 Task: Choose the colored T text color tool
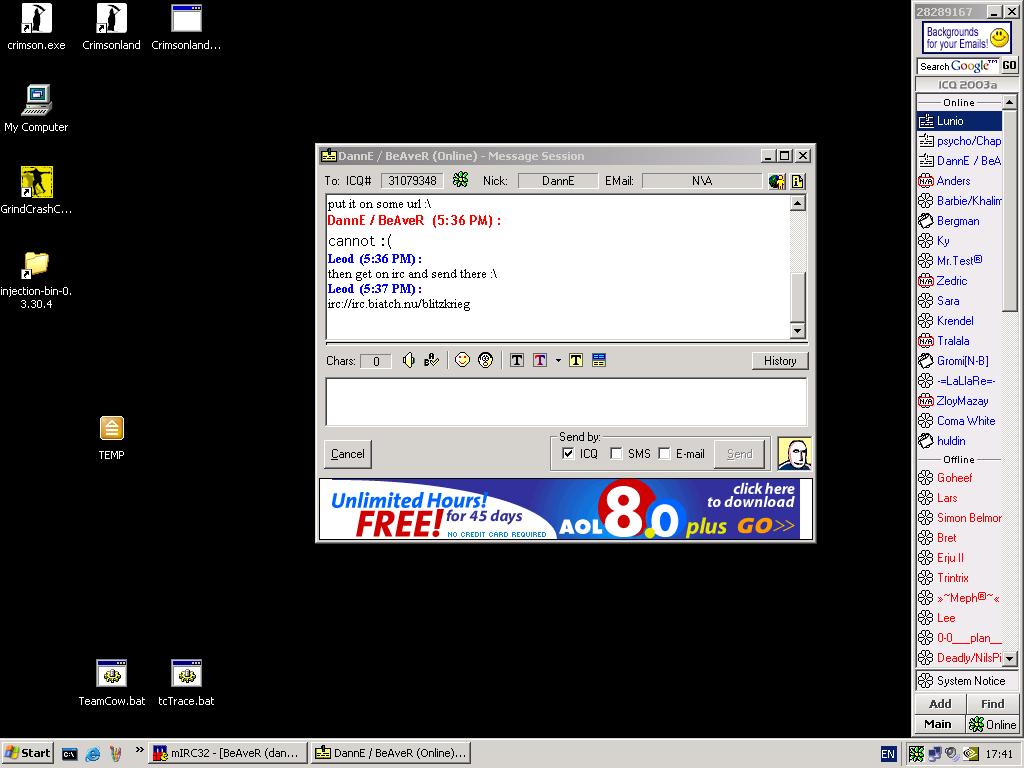coord(539,360)
